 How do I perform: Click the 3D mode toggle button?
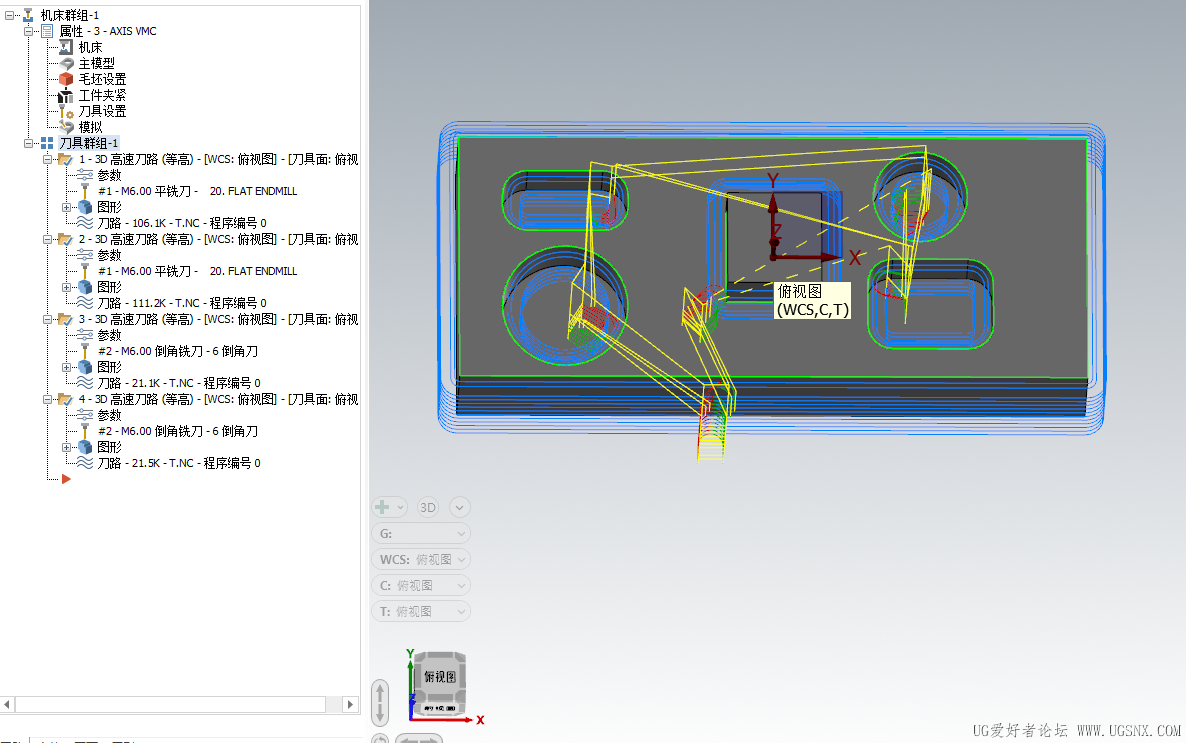click(x=428, y=507)
